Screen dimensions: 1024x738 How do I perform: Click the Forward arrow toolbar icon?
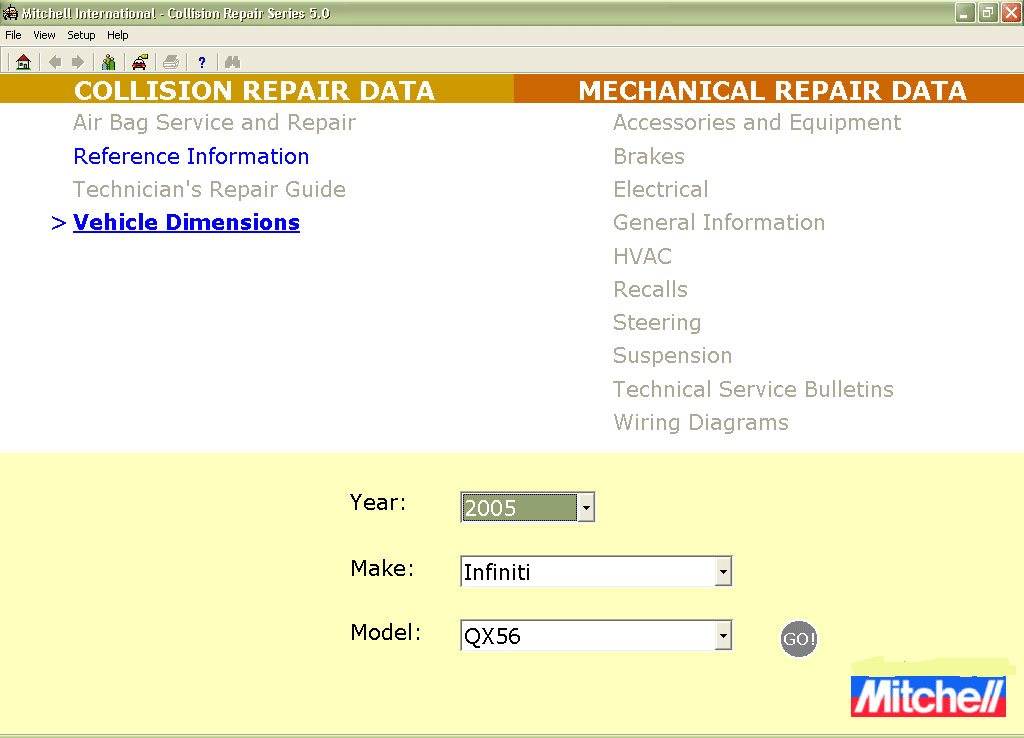(x=78, y=62)
